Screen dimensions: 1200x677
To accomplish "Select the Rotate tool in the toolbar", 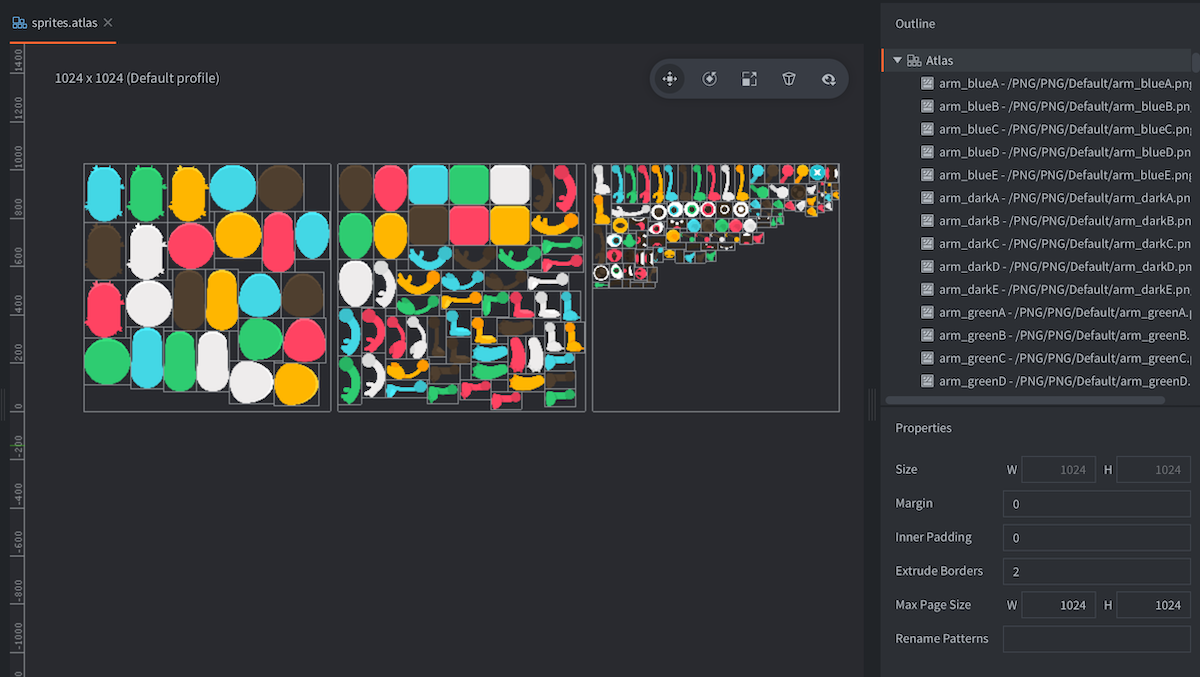I will coord(709,78).
